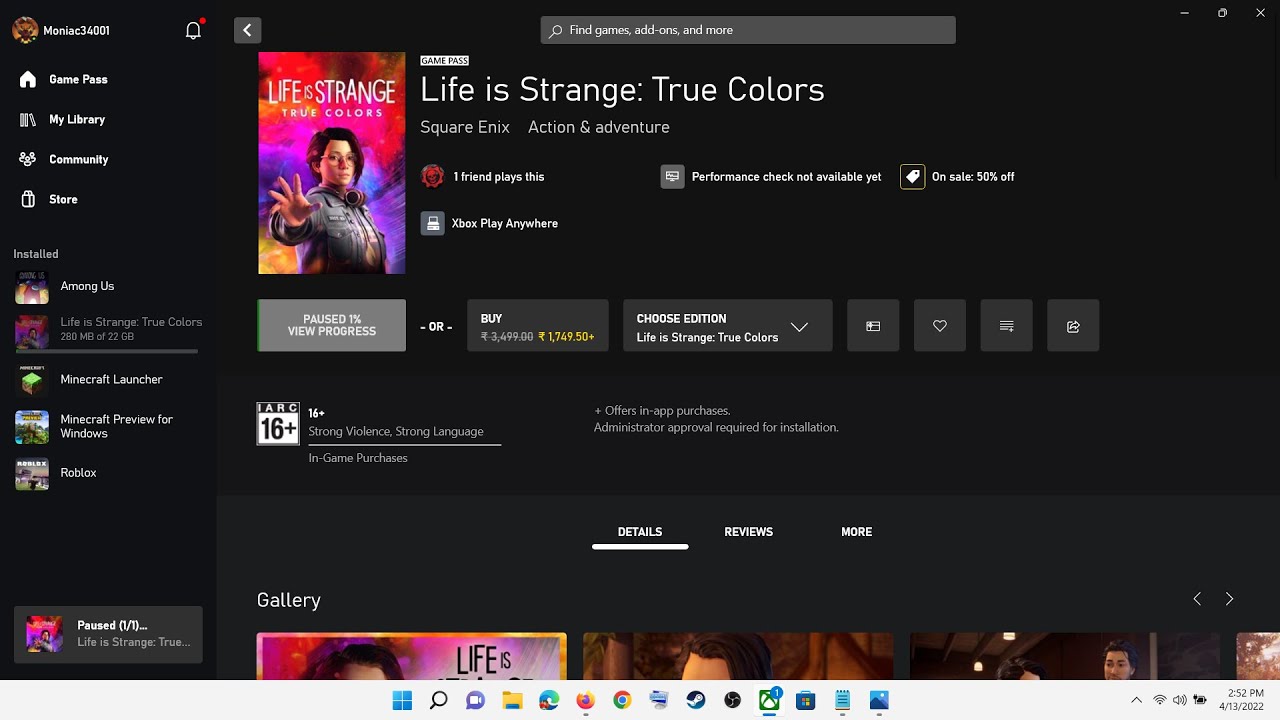Open the Action & adventure genre link

[599, 127]
